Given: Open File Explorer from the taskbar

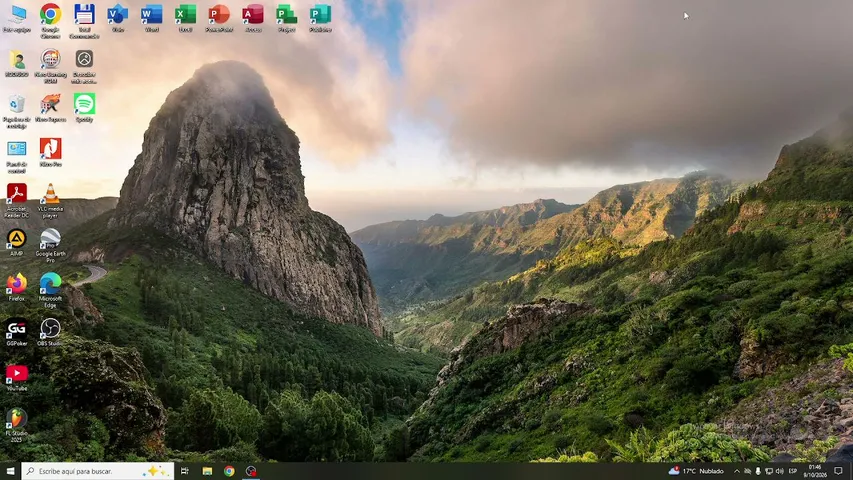Looking at the screenshot, I should pos(207,471).
